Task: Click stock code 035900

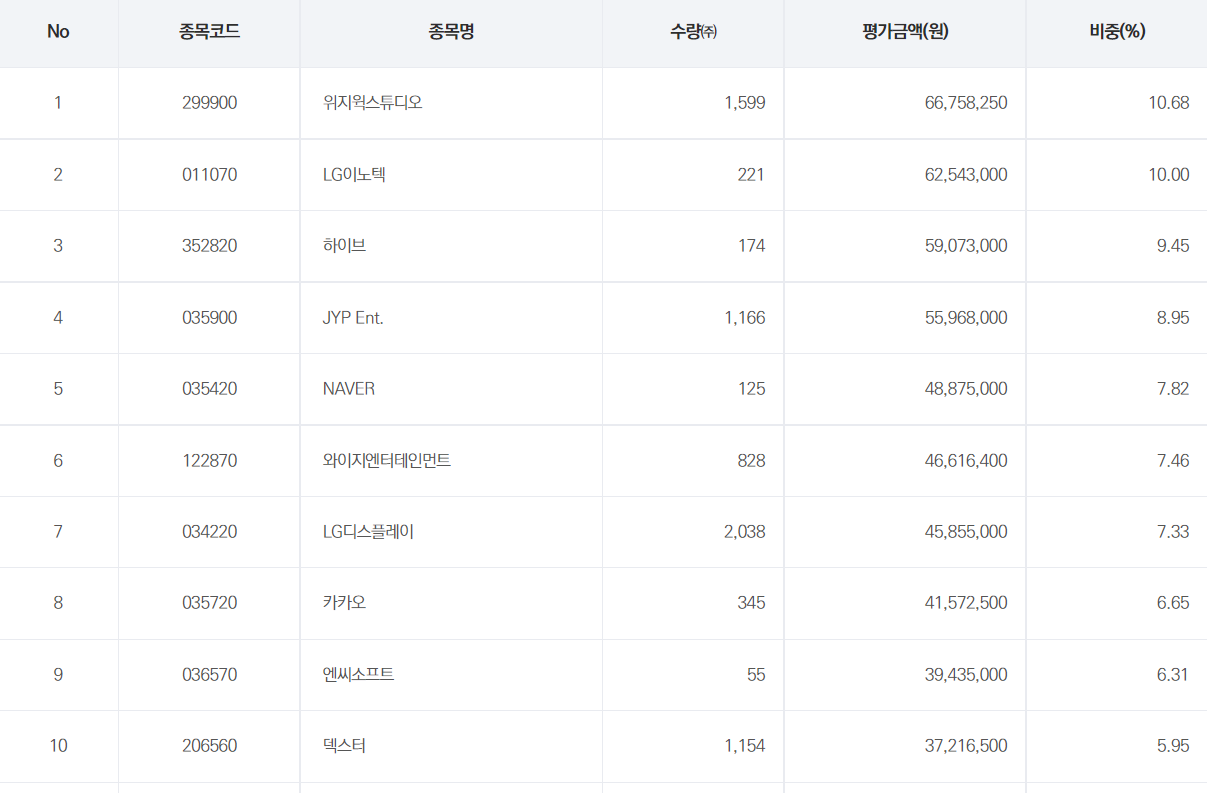Action: point(209,318)
